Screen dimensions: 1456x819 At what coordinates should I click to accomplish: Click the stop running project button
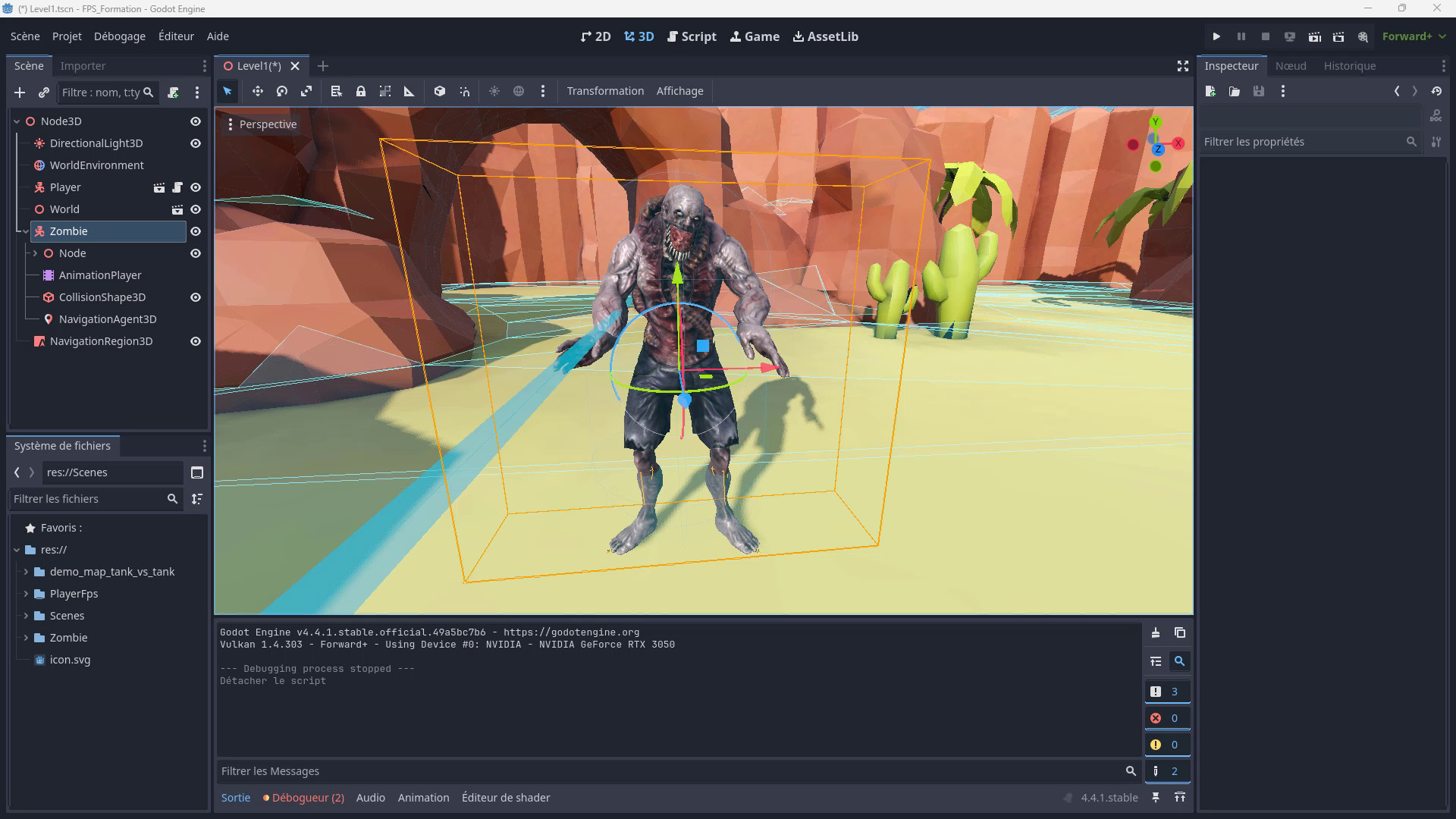[1265, 36]
